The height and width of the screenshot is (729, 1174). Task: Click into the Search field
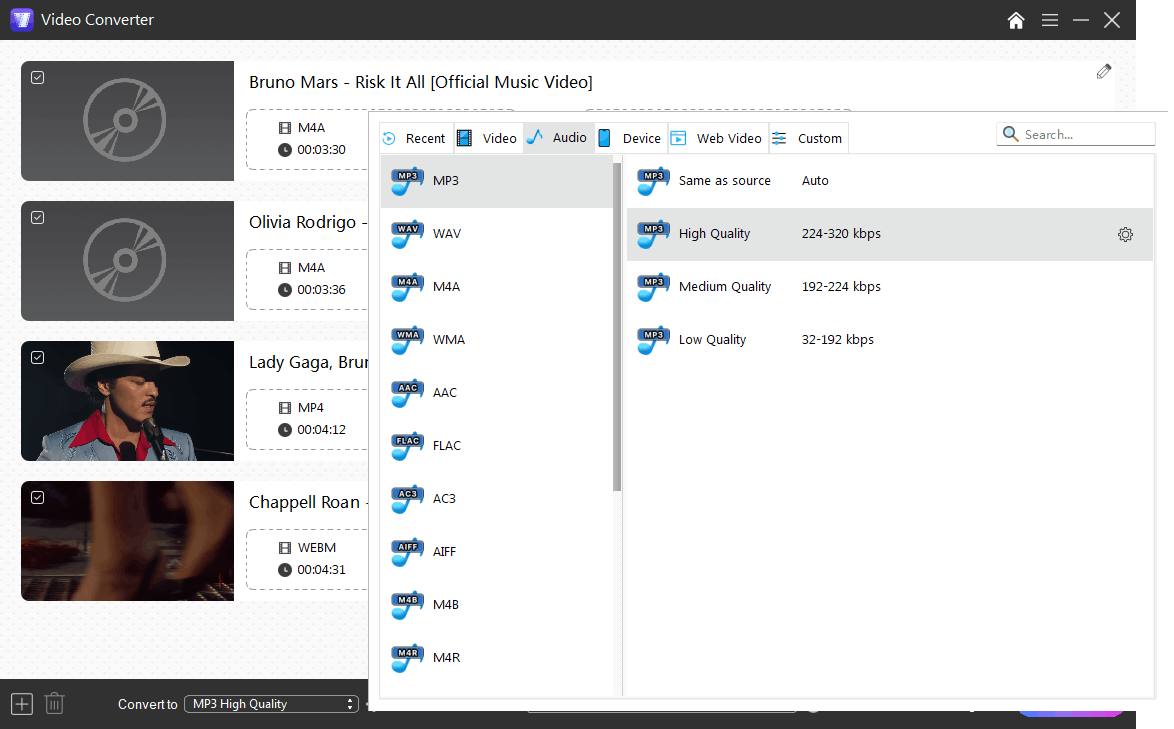[1076, 134]
